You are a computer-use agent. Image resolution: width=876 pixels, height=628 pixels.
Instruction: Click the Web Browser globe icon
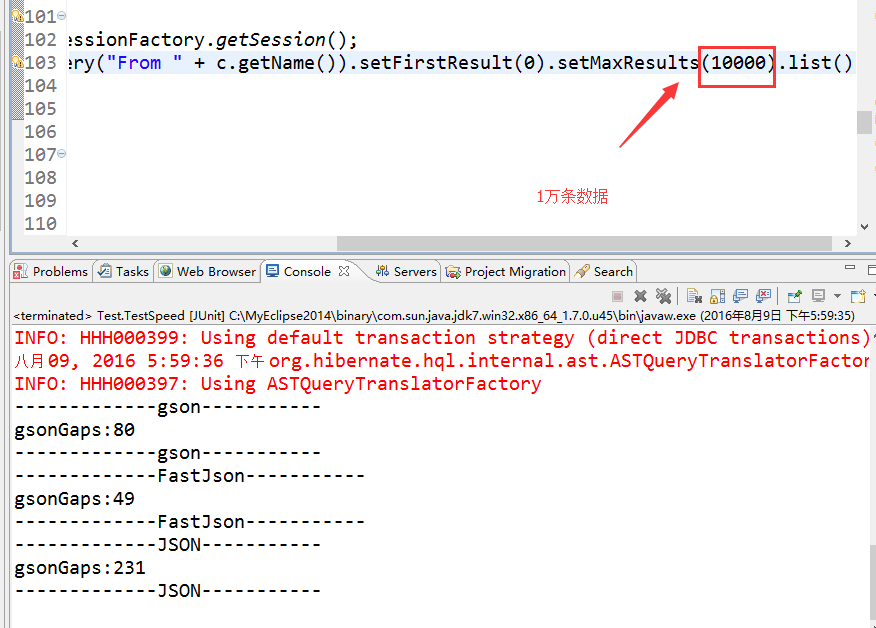165,271
